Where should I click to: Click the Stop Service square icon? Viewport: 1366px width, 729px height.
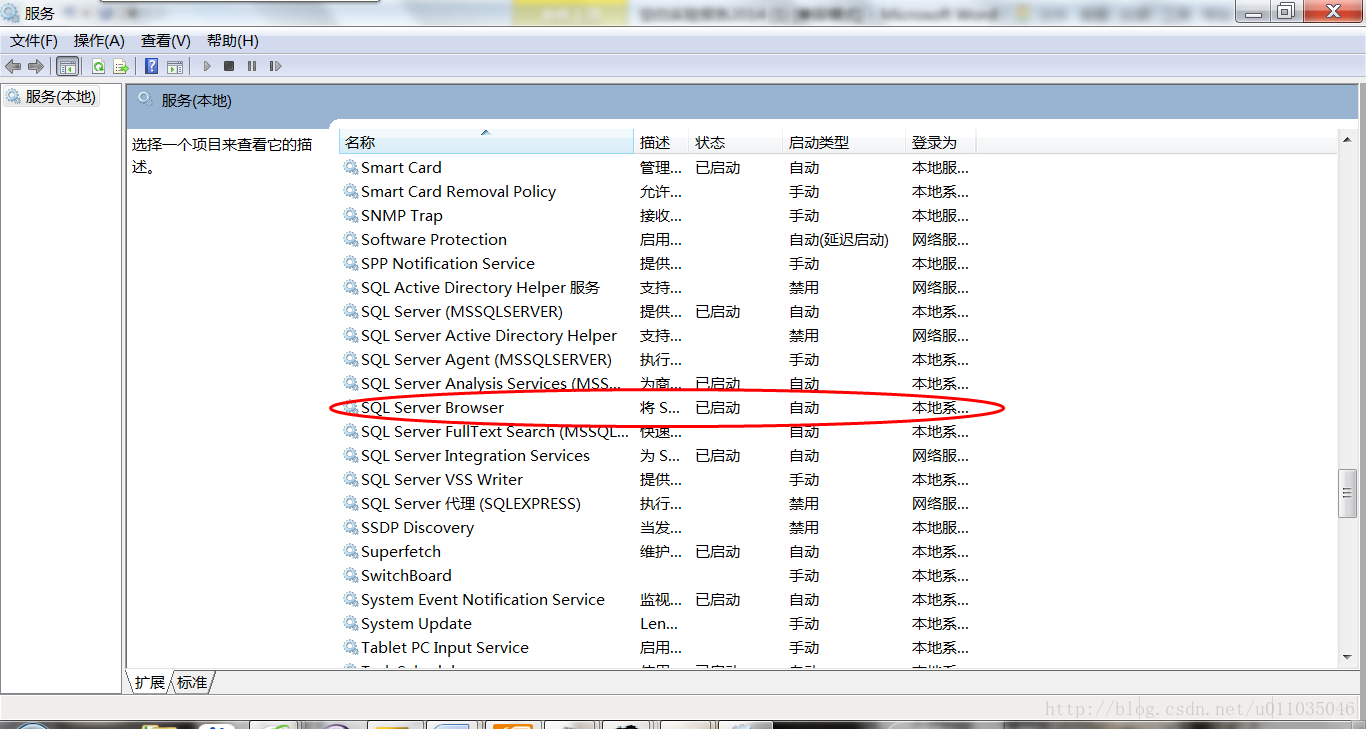pyautogui.click(x=229, y=66)
